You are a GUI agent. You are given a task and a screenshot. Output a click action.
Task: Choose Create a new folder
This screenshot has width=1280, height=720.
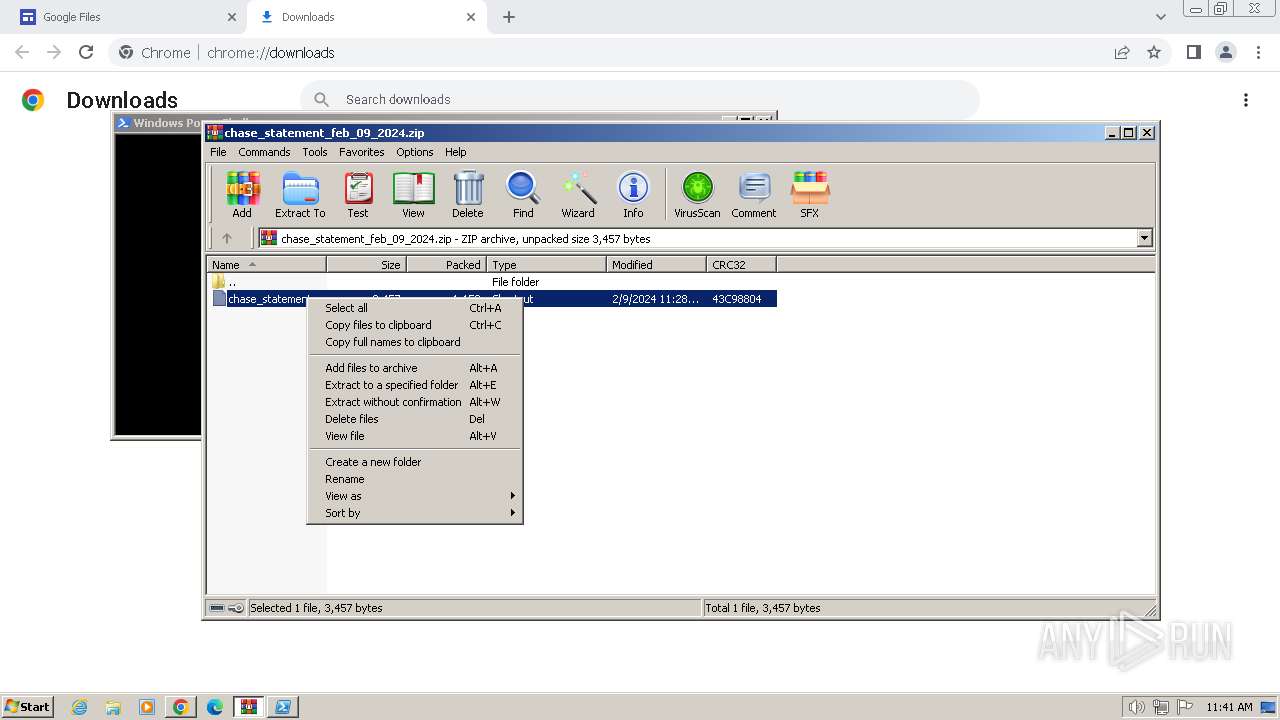pos(414,462)
